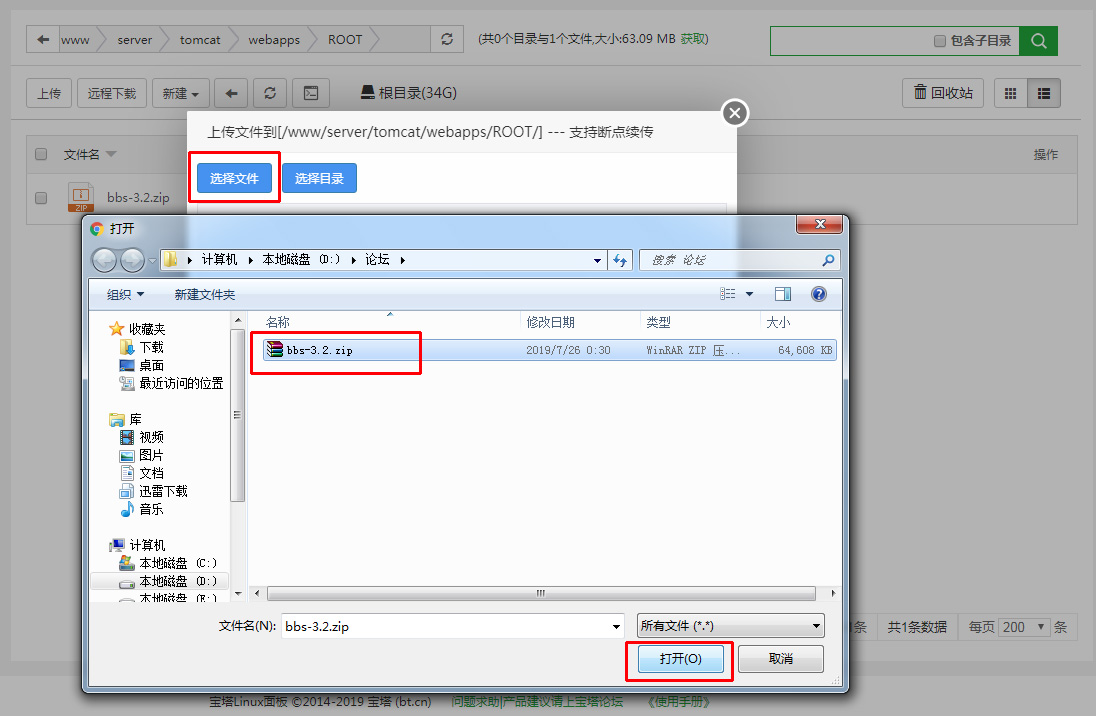The width and height of the screenshot is (1096, 716).
Task: Close the upload dialog with X
Action: [x=735, y=114]
